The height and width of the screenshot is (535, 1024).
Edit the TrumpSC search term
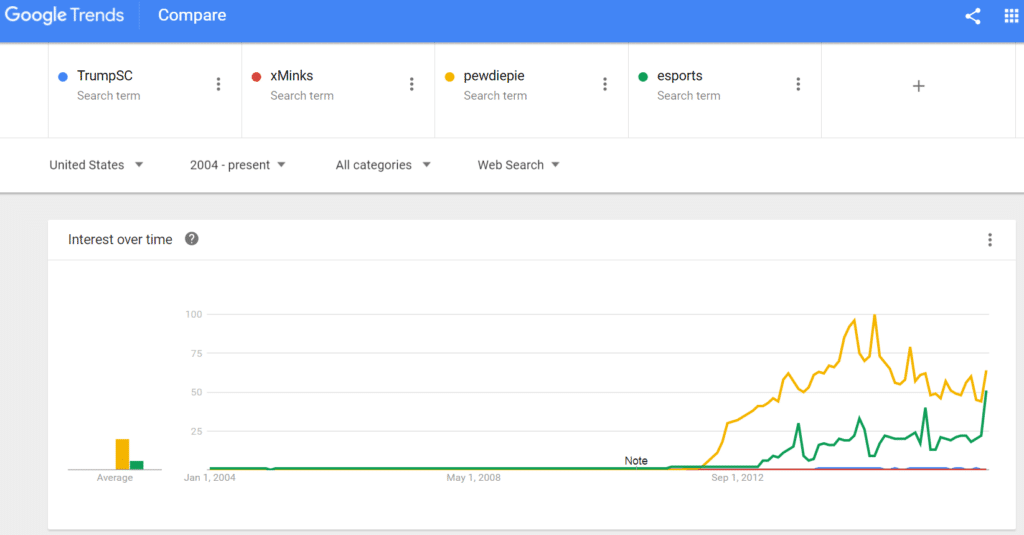(x=104, y=76)
